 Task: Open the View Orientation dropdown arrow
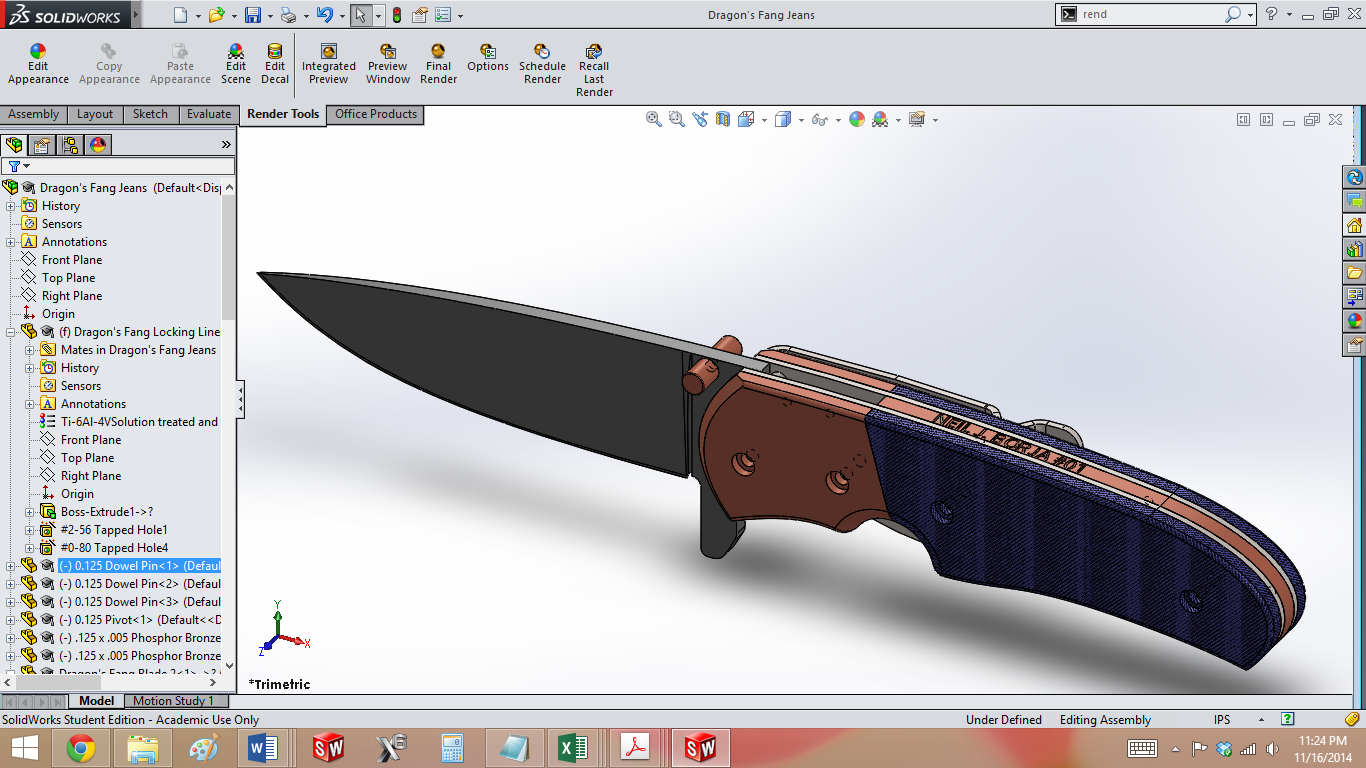[x=764, y=120]
